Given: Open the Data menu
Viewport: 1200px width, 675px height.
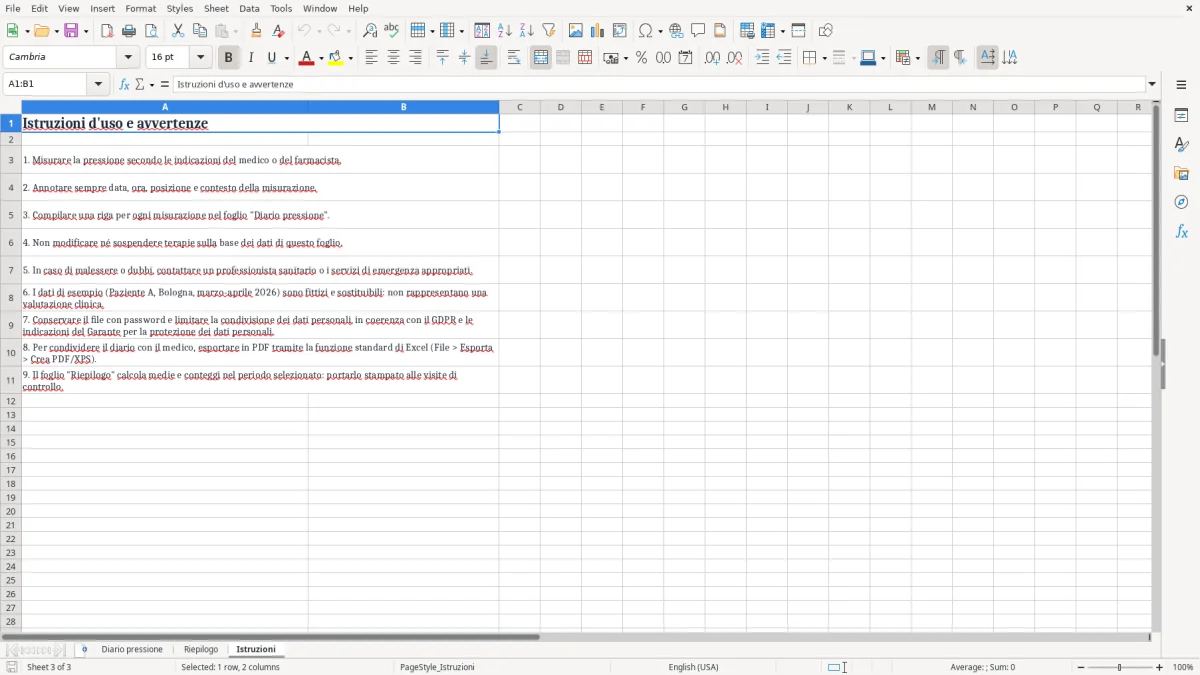Looking at the screenshot, I should point(249,8).
